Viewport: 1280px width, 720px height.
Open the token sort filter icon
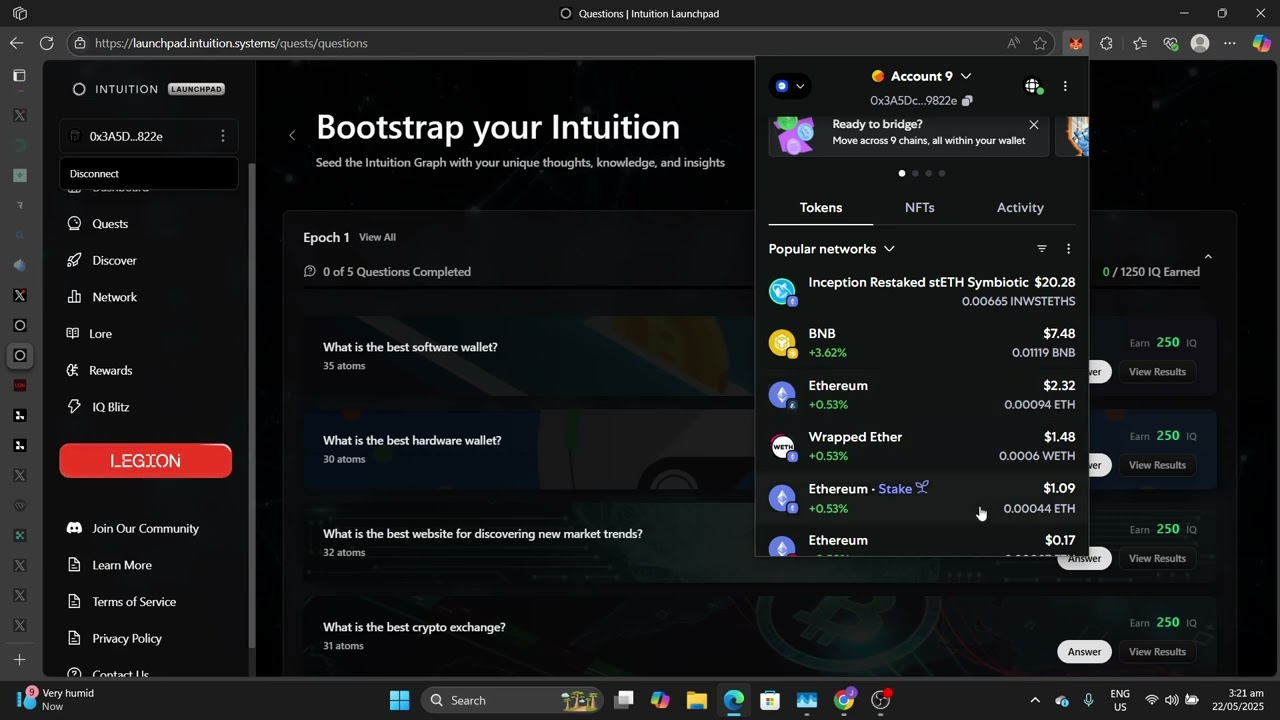(1042, 249)
